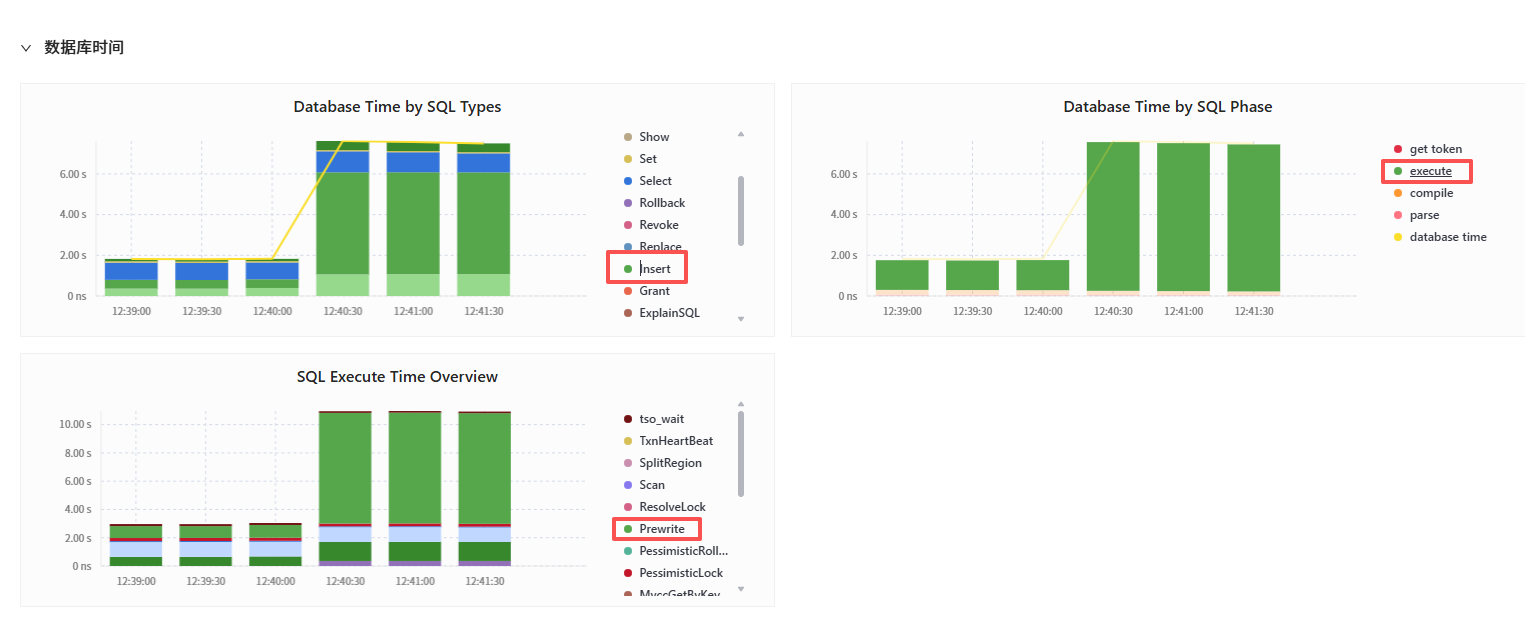Toggle the Prewrite series in legend
The width and height of the screenshot is (1525, 631).
coord(661,529)
